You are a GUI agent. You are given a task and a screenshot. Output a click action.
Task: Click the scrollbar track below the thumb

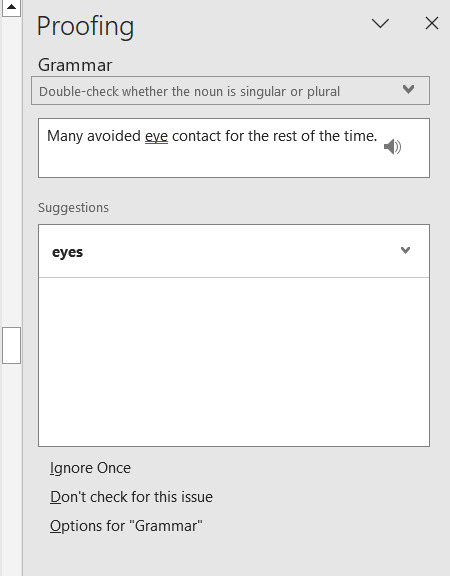pyautogui.click(x=11, y=470)
